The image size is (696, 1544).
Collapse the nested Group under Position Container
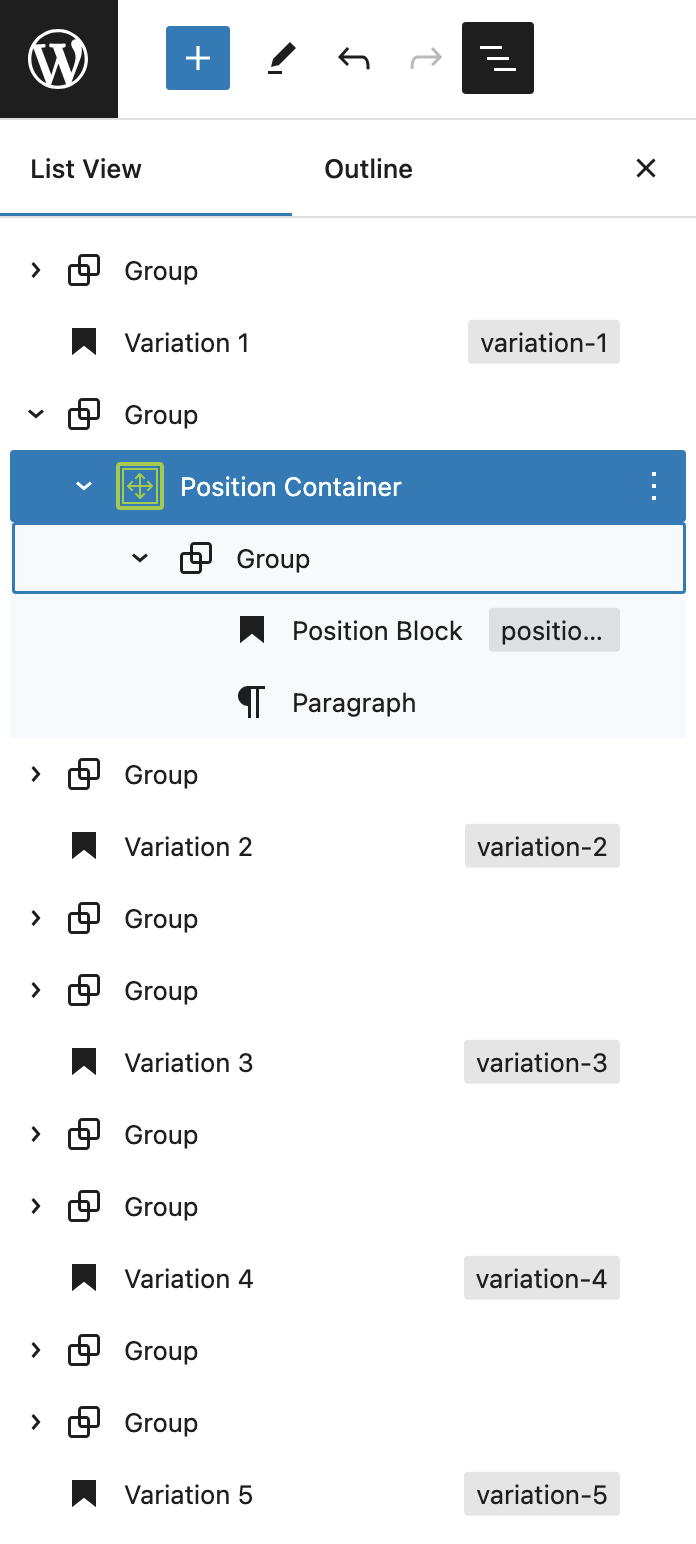click(x=140, y=558)
